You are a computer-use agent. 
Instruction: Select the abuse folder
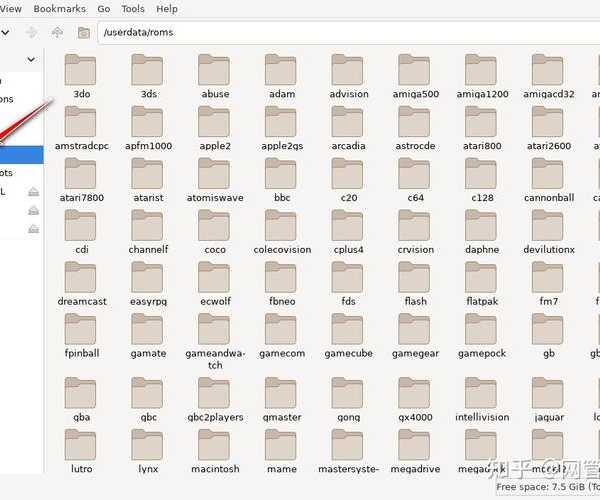click(215, 77)
